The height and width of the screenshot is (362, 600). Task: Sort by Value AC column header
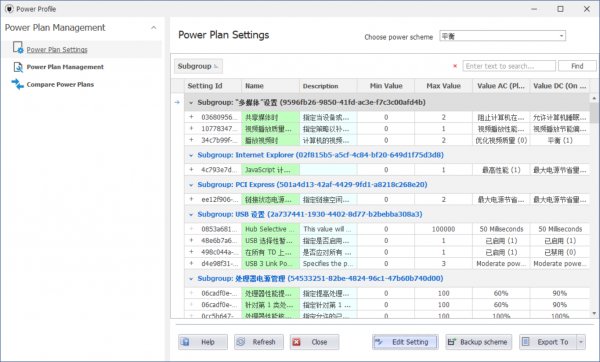point(501,86)
